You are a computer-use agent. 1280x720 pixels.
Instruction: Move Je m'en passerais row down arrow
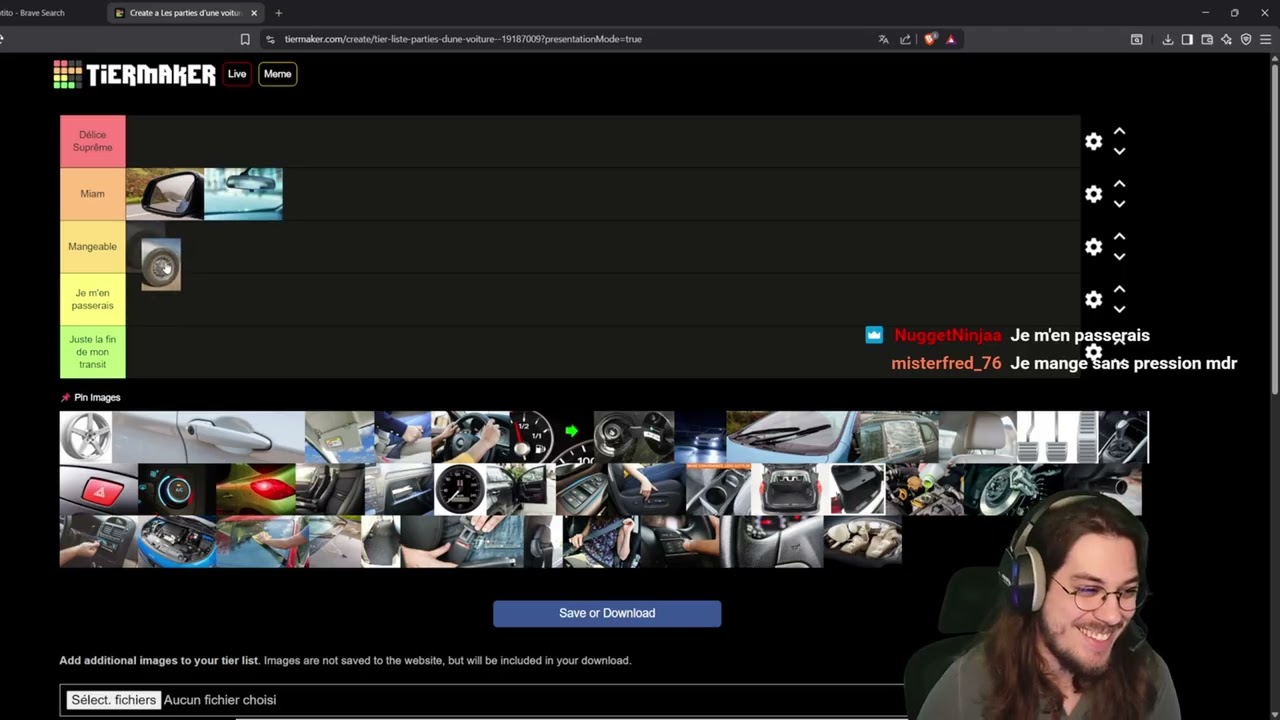pos(1120,308)
